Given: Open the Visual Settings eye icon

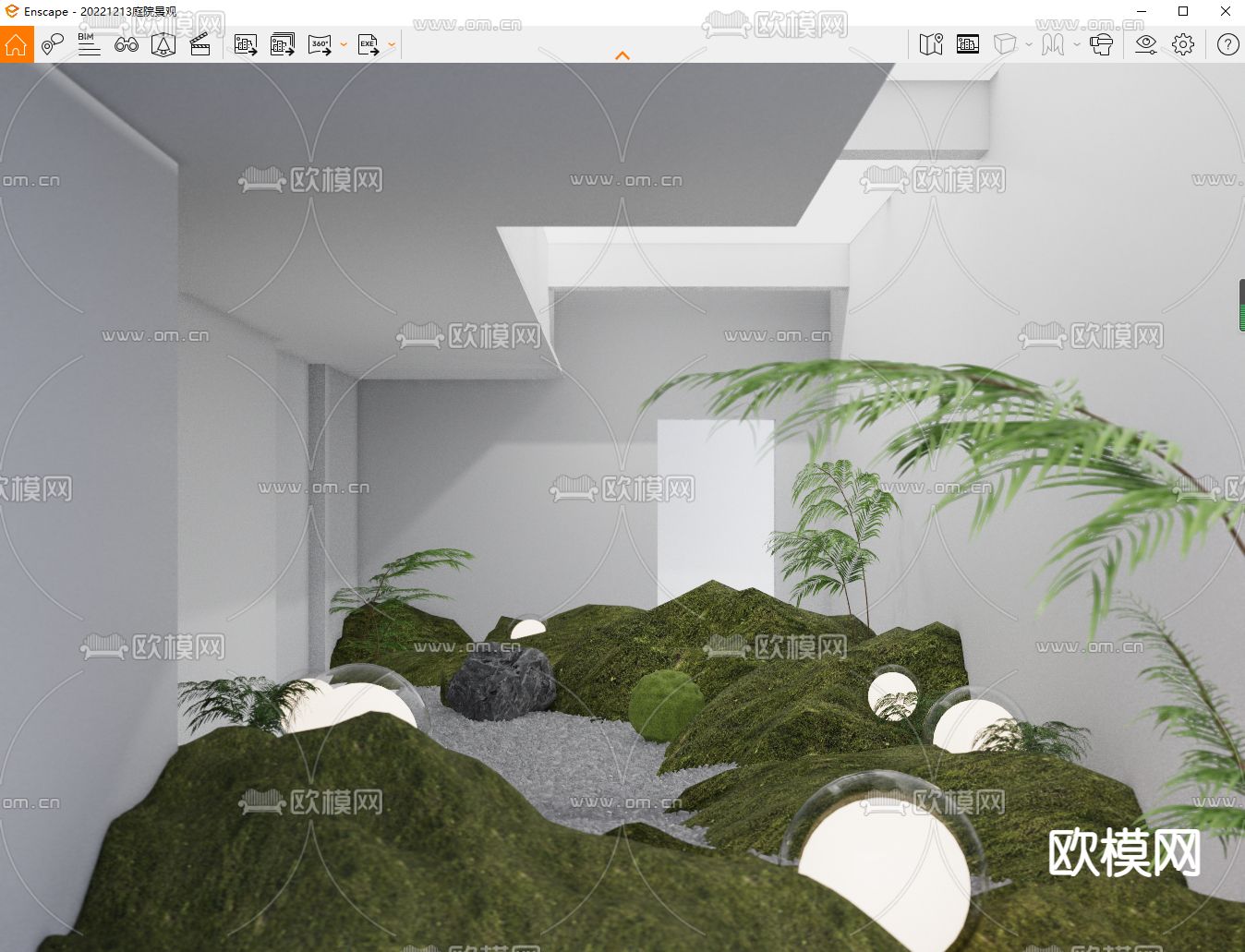Looking at the screenshot, I should click(x=1146, y=43).
